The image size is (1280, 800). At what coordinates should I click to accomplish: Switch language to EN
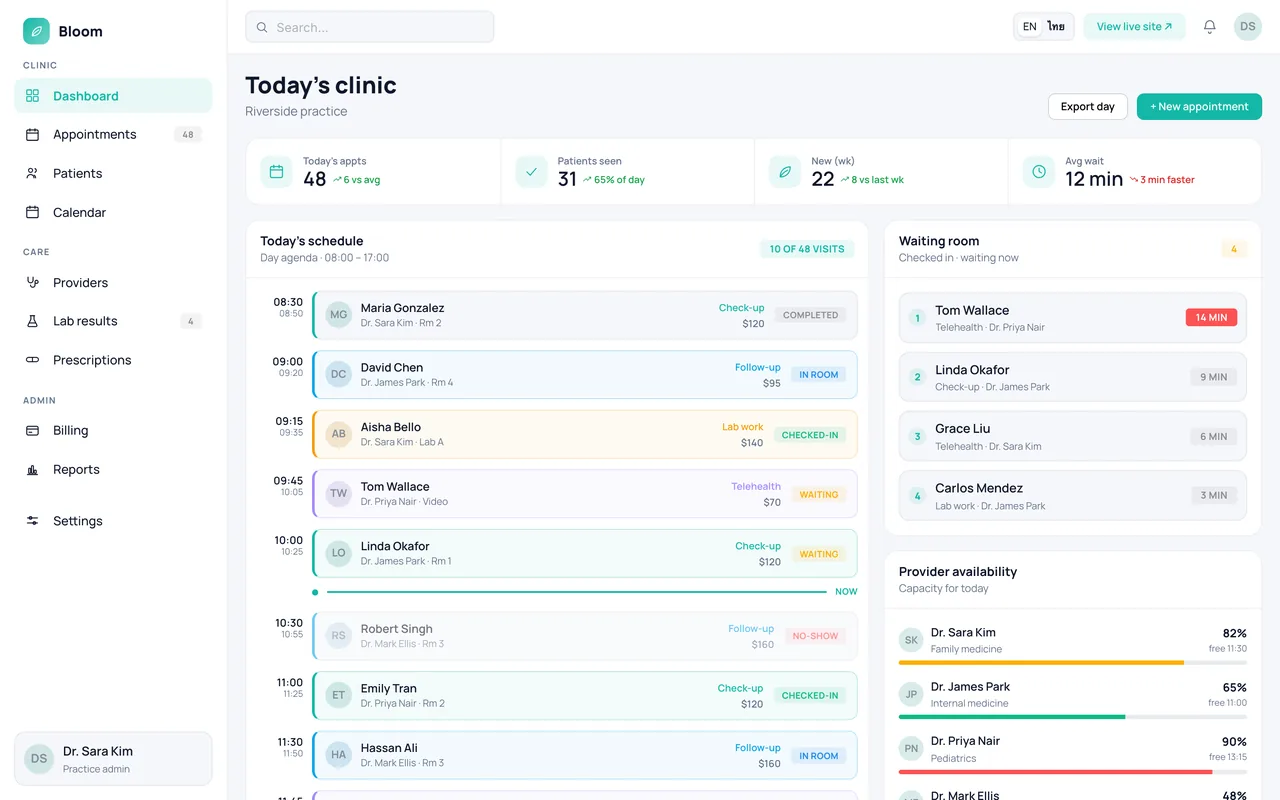coord(1030,27)
